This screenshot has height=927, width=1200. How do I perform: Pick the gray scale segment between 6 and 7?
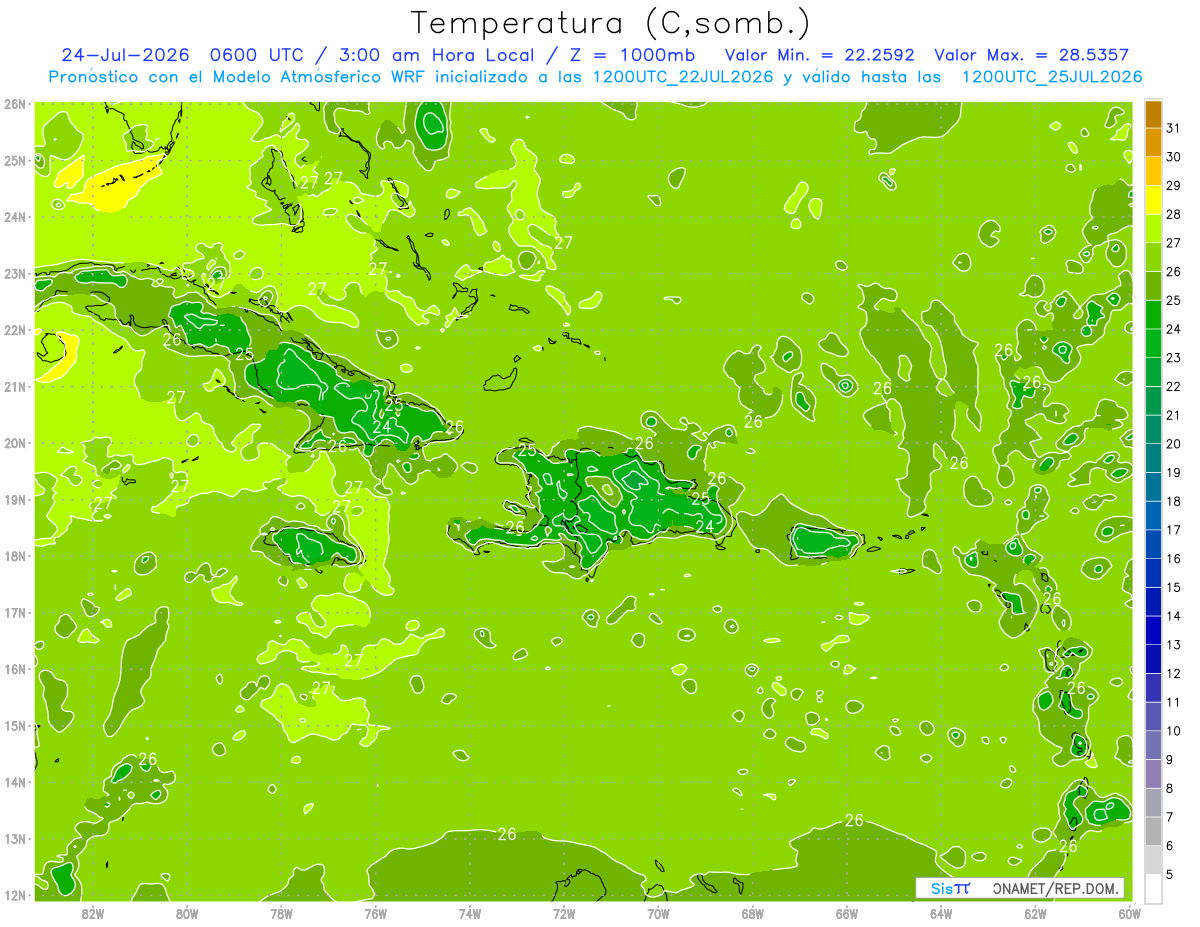(x=1153, y=831)
